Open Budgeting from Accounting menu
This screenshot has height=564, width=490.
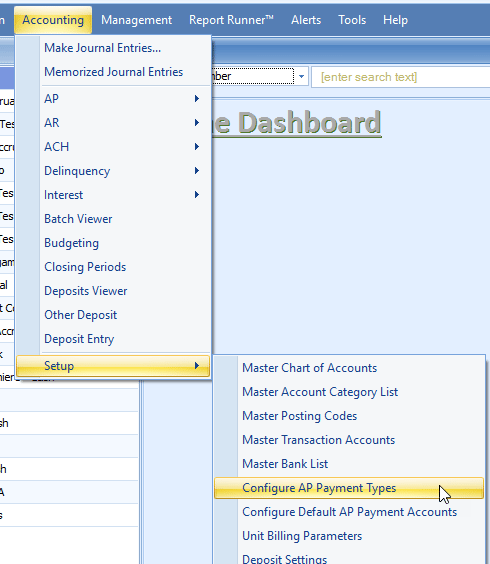click(x=113, y=243)
